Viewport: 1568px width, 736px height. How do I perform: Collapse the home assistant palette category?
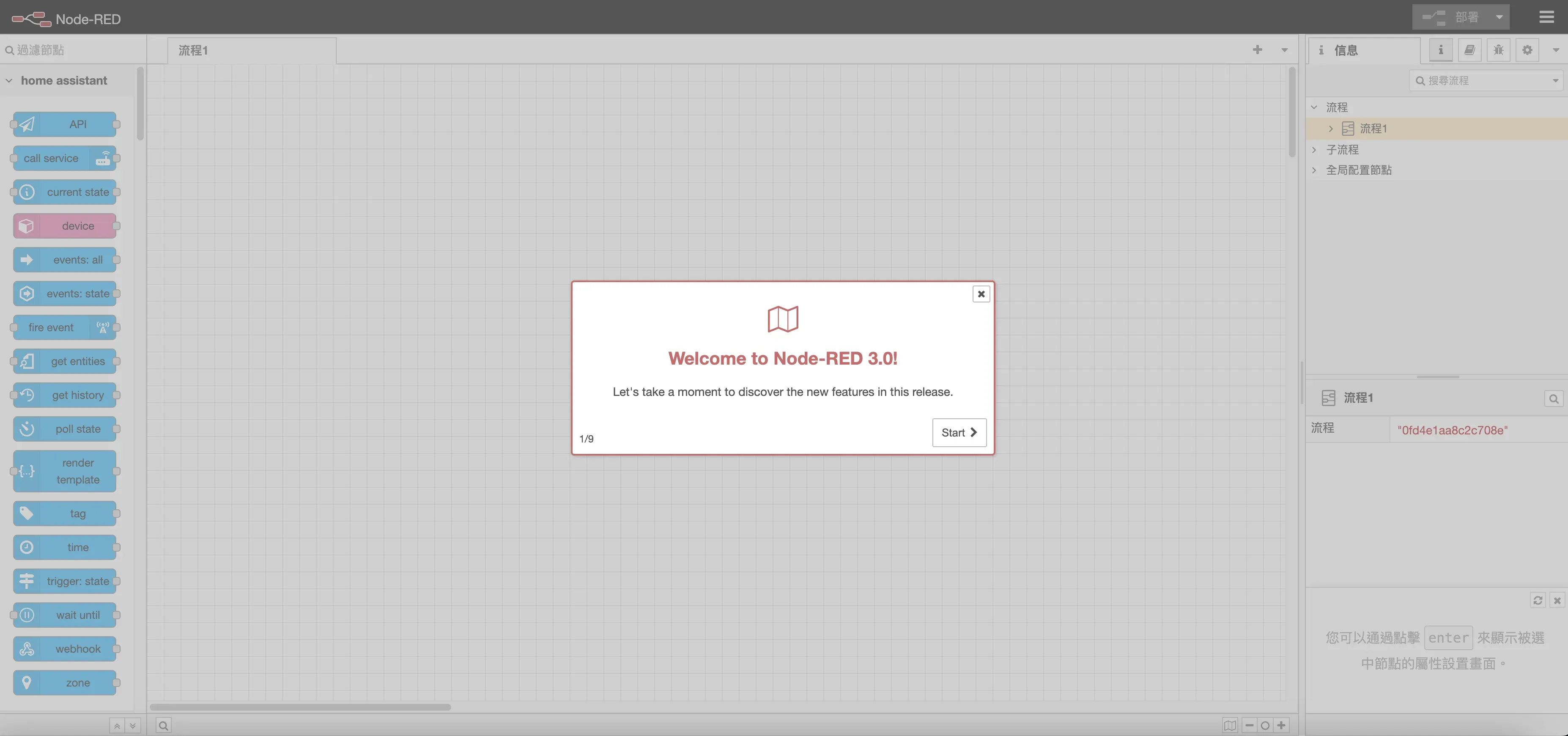tap(9, 80)
